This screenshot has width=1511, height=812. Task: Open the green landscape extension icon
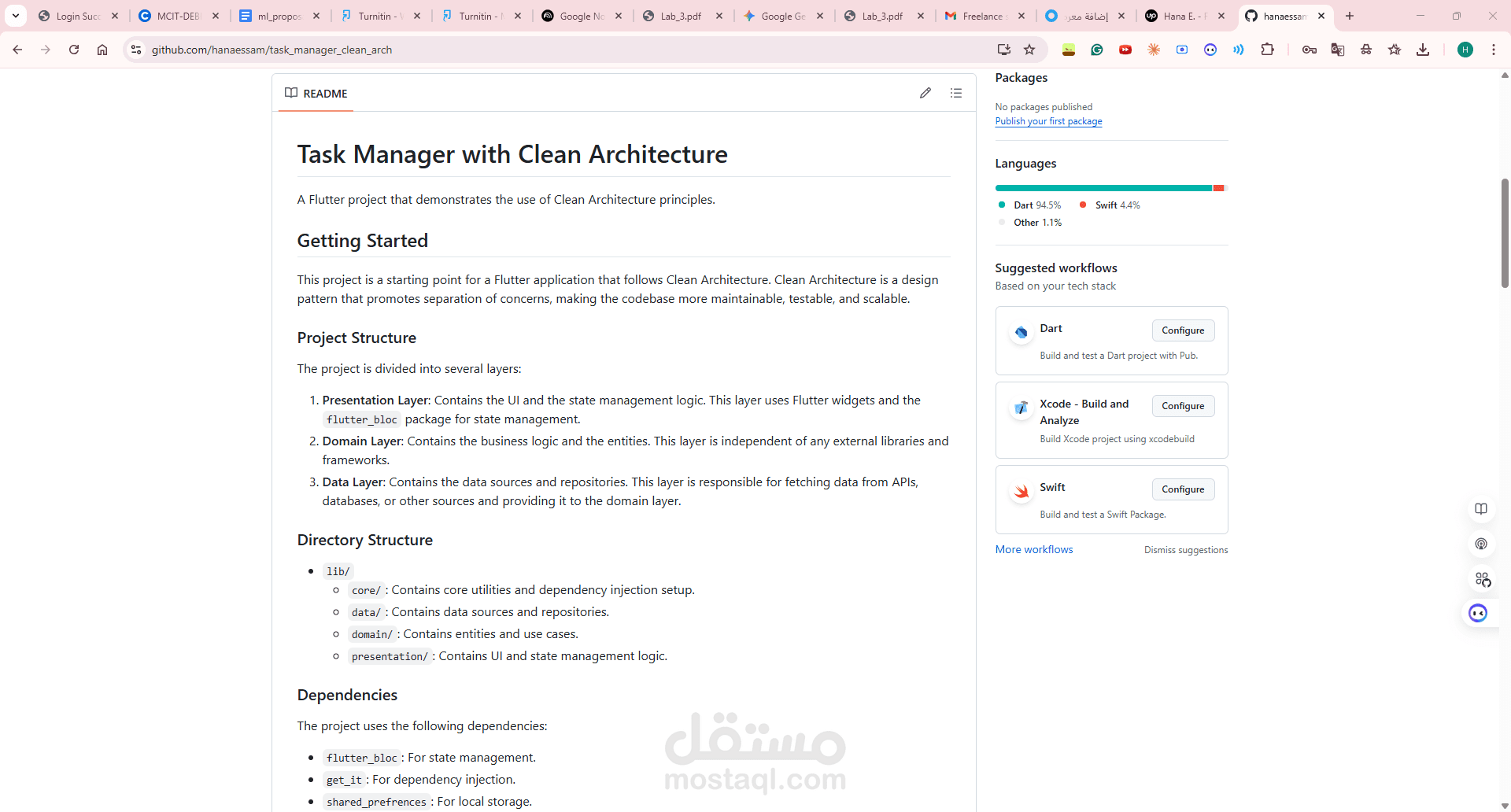coord(1069,50)
